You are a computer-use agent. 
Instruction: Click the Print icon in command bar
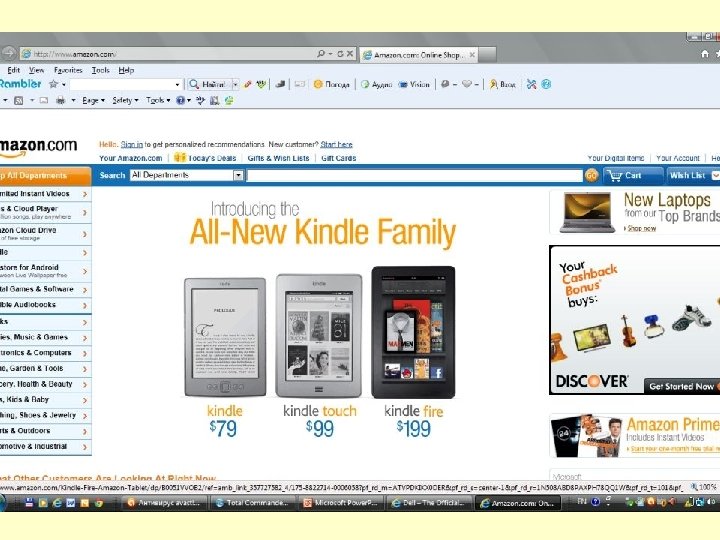tap(60, 100)
